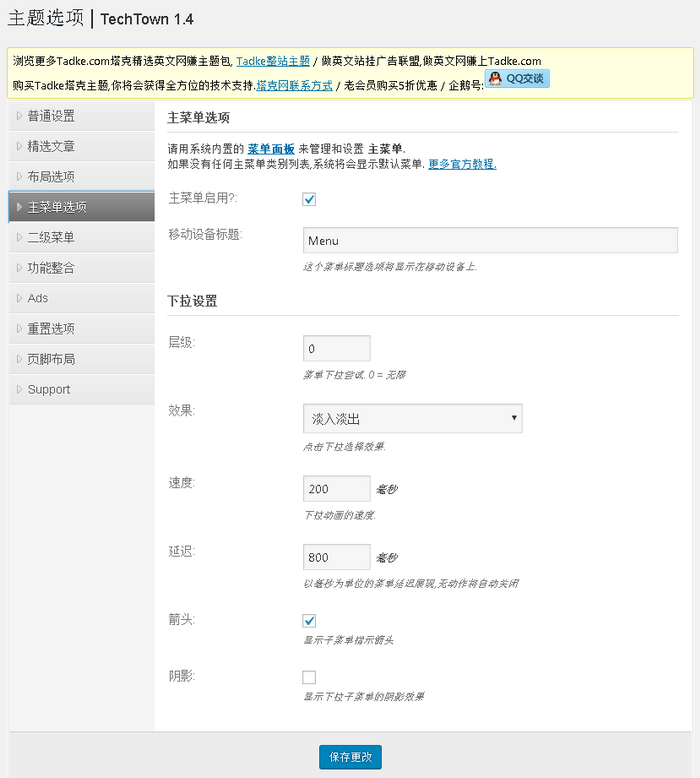Click the 延迟 input field showing 800

(x=336, y=557)
